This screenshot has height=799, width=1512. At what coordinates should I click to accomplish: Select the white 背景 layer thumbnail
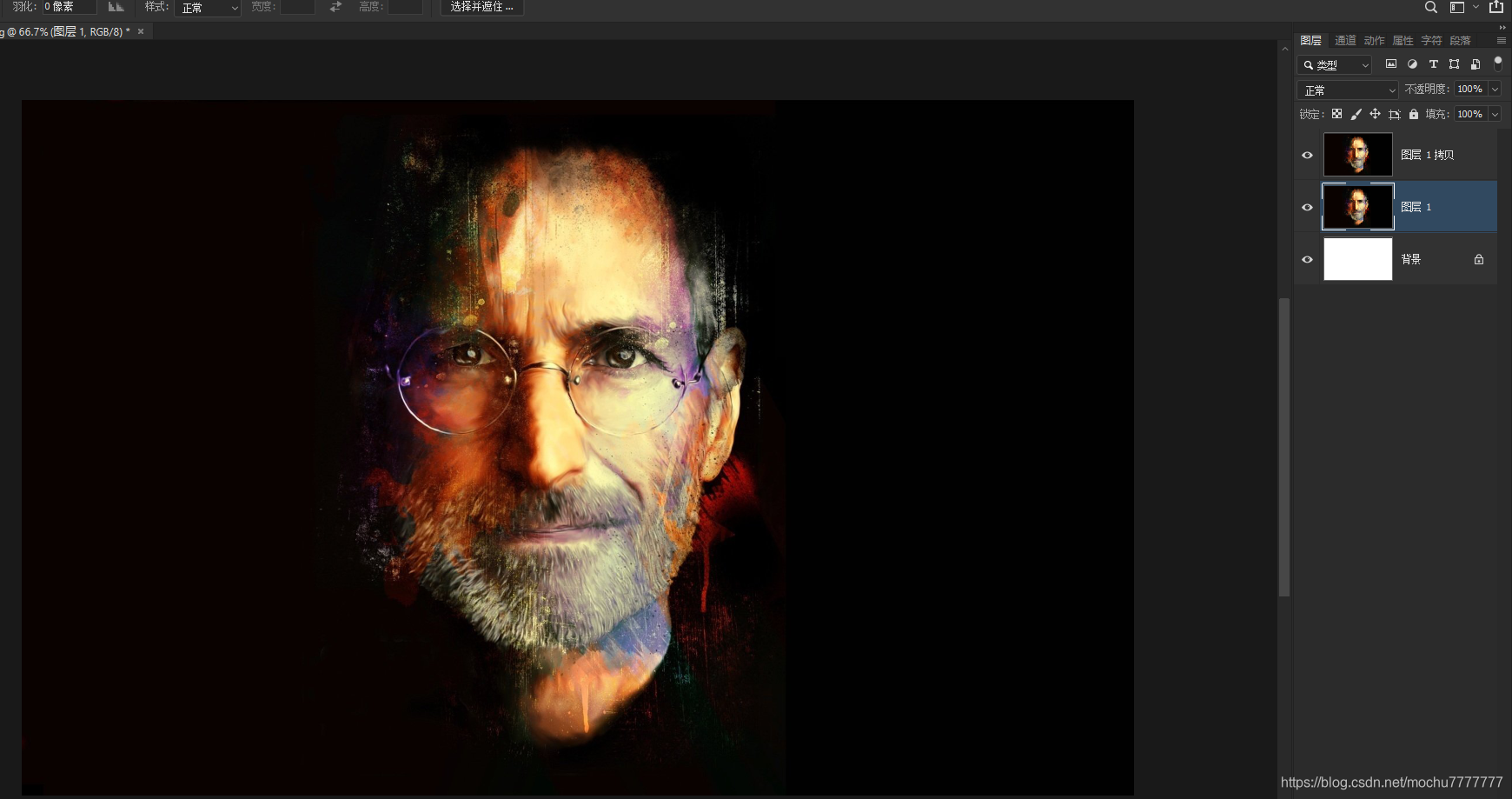[x=1357, y=259]
